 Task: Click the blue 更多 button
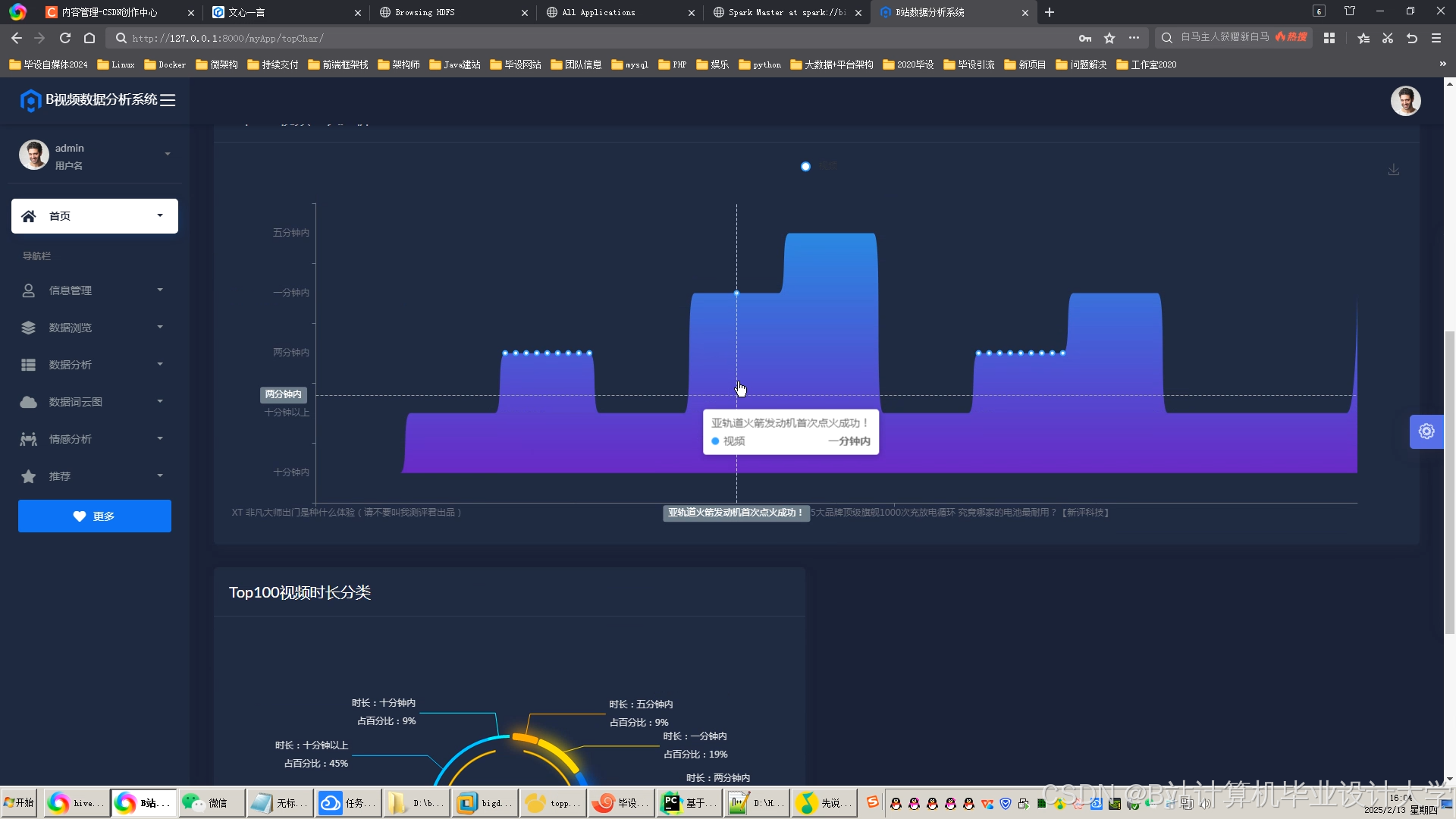(x=95, y=516)
